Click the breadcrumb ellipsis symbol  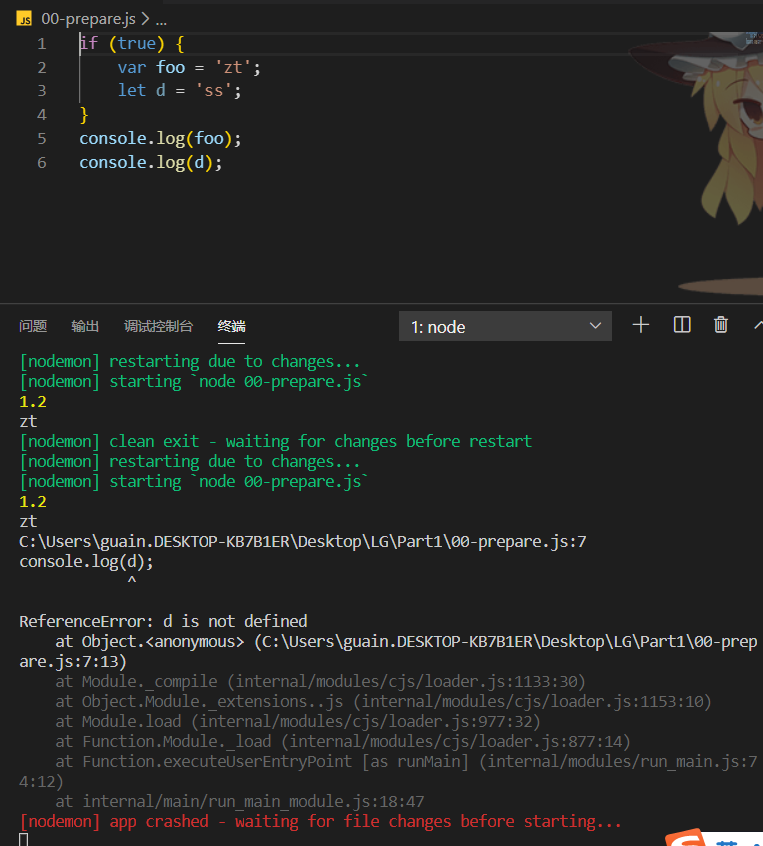[x=161, y=21]
